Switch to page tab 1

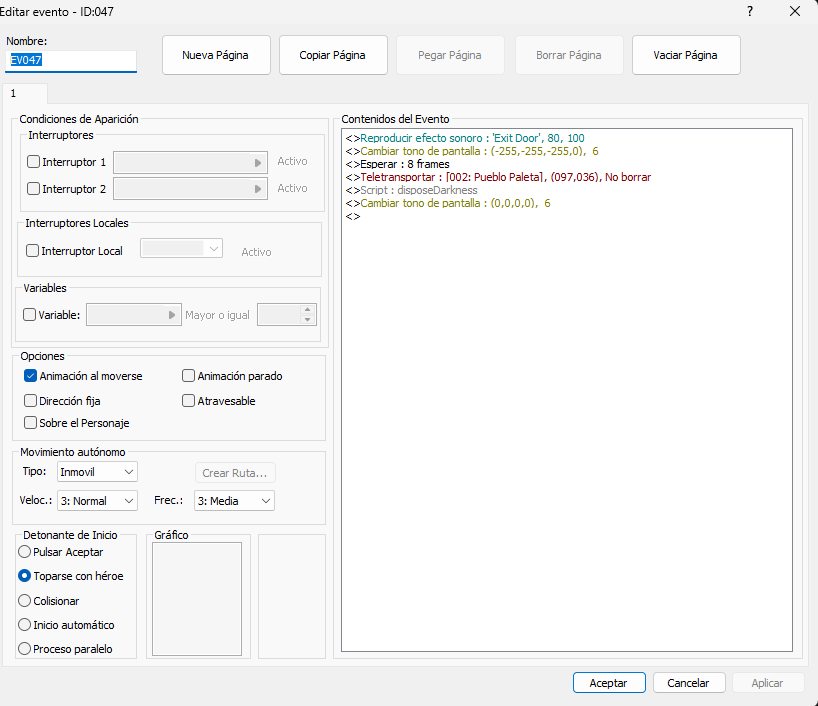pos(14,93)
